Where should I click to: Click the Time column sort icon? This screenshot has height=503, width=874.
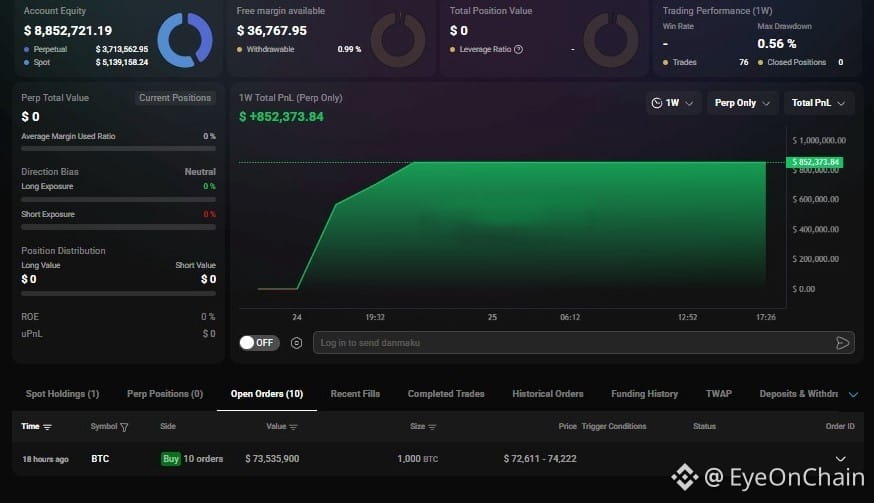[47, 427]
